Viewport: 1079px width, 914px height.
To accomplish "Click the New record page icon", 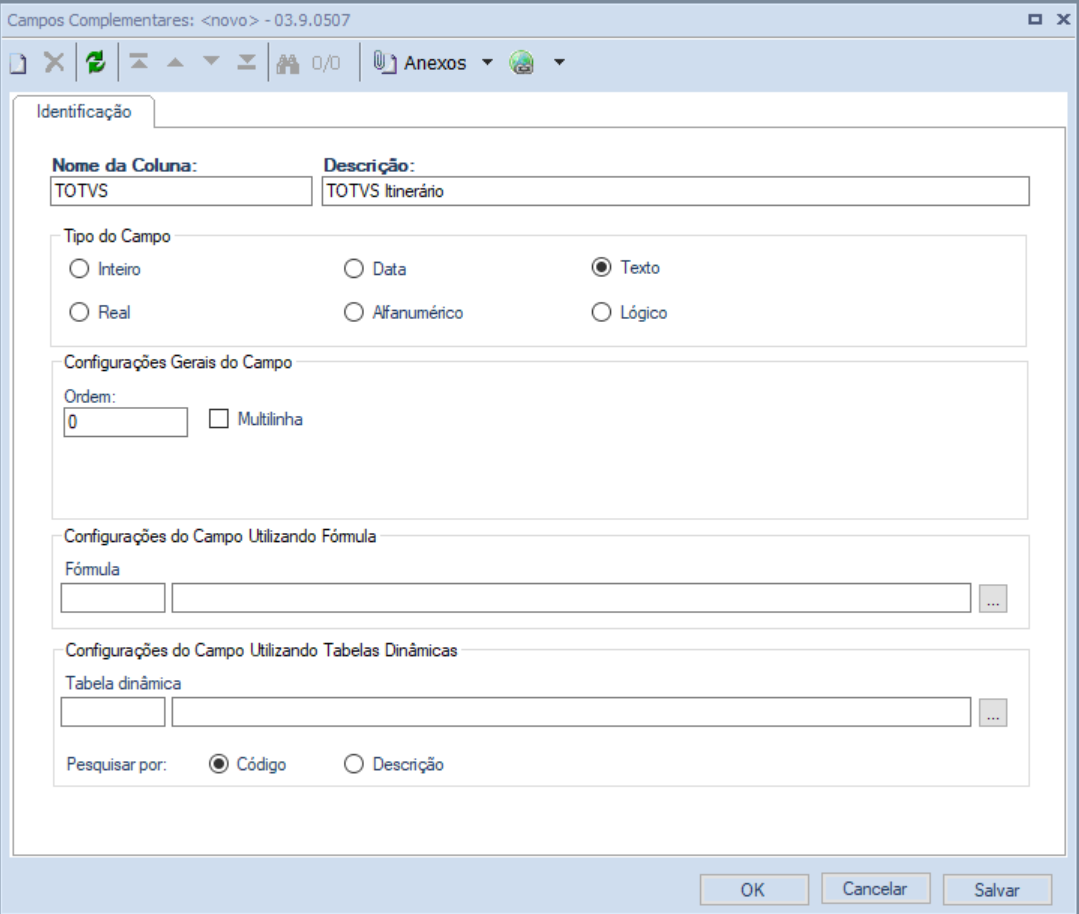I will (19, 63).
